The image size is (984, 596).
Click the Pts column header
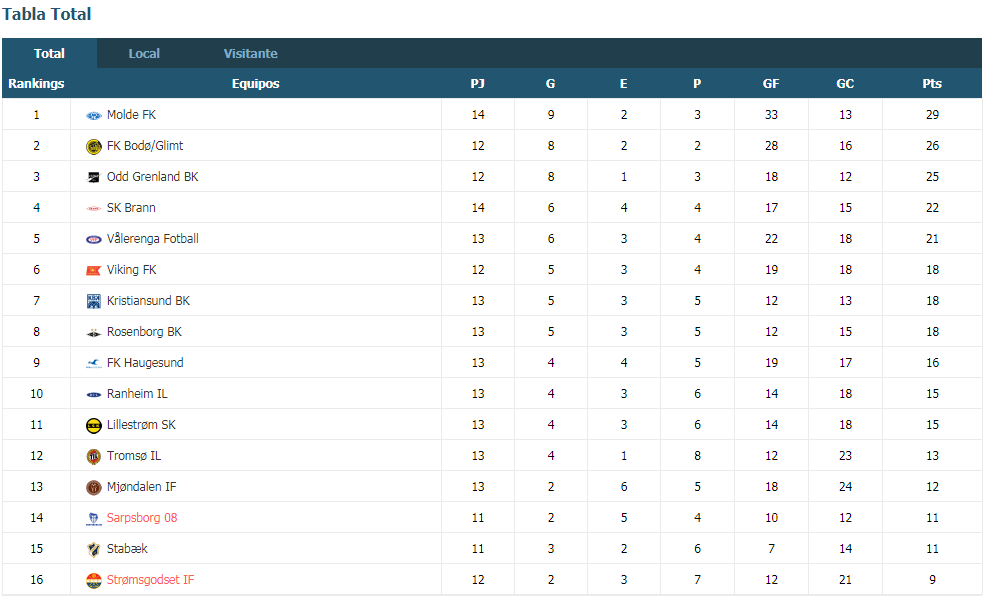932,83
